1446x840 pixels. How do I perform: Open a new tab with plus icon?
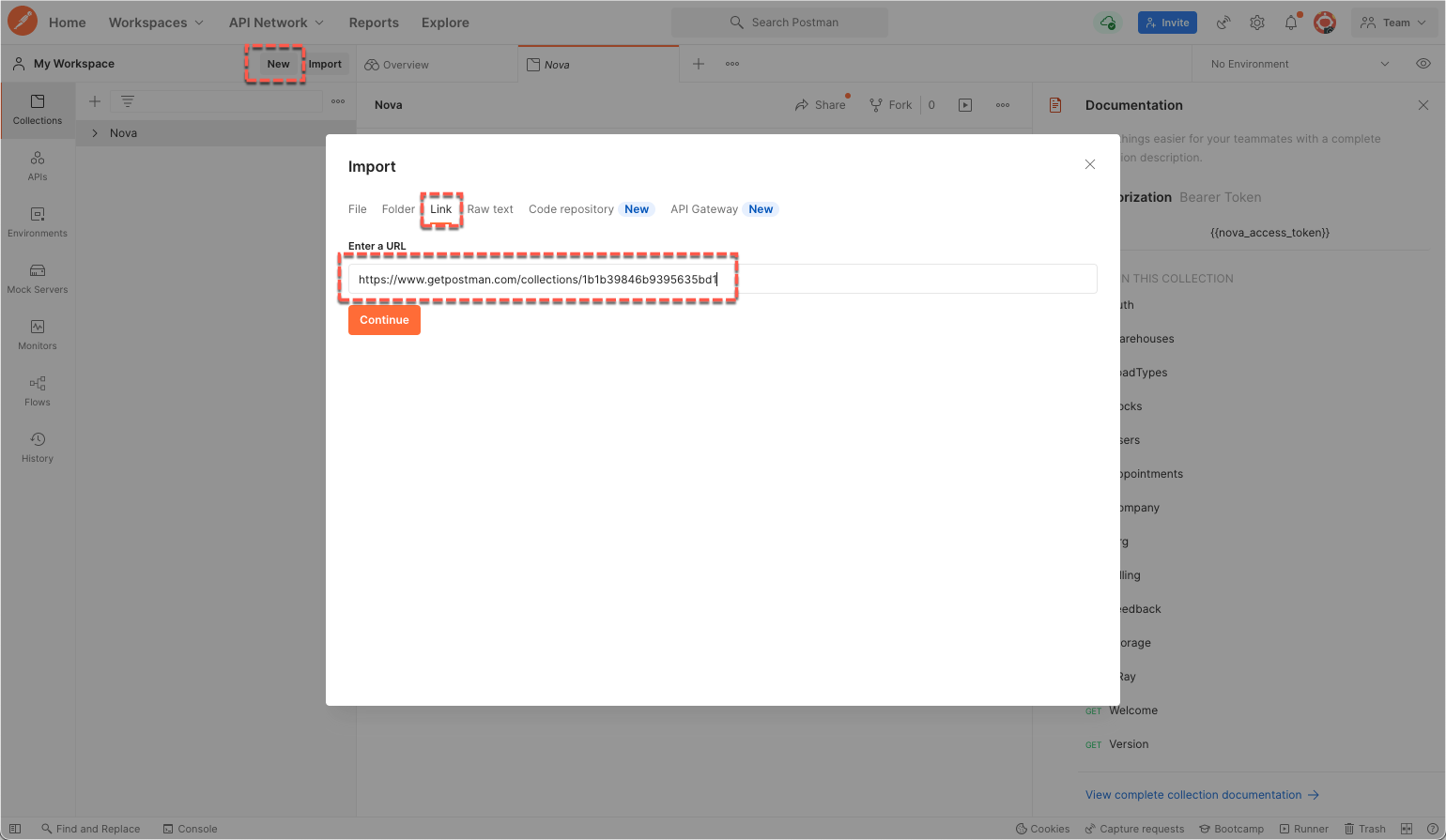point(699,64)
